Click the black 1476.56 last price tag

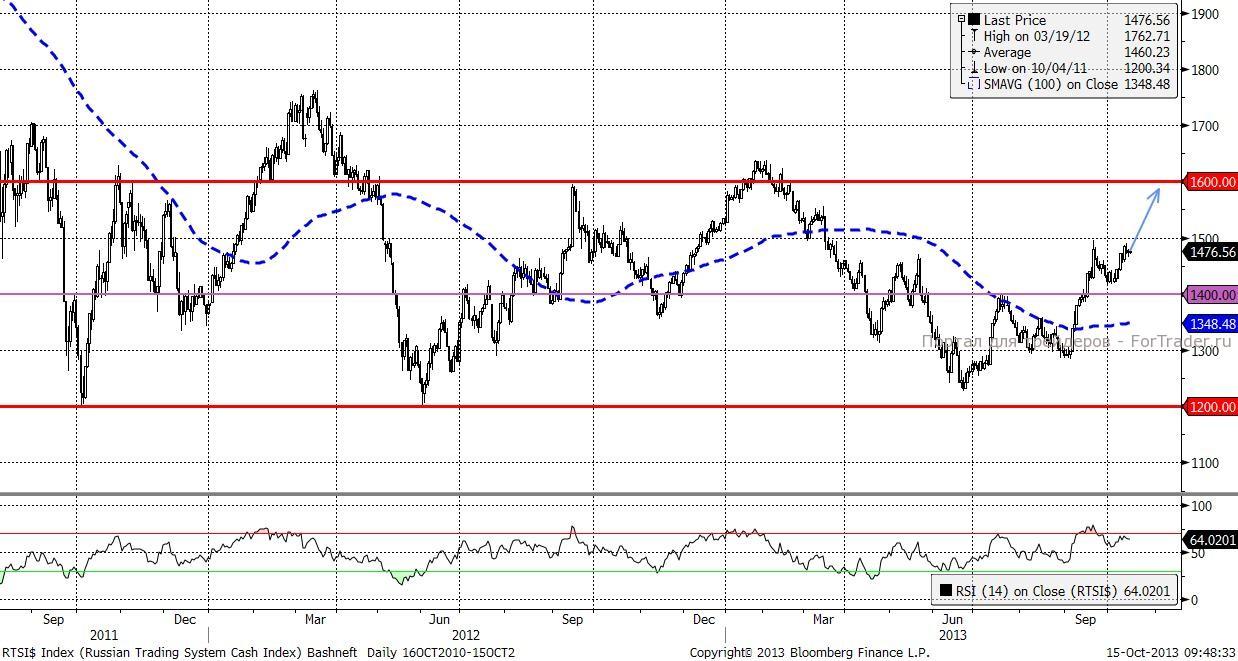click(1211, 253)
